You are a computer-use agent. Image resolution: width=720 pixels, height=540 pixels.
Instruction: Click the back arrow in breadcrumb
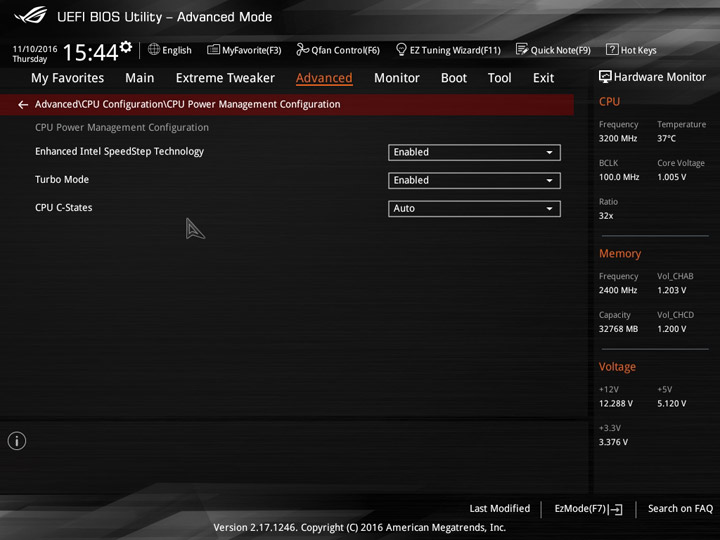tap(23, 105)
